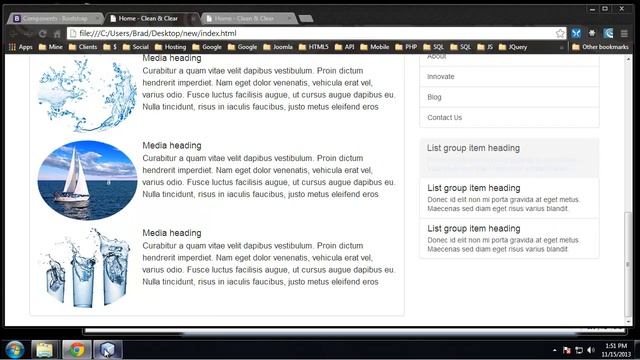
Task: Reload the page with refresh icon
Action: coord(42,34)
